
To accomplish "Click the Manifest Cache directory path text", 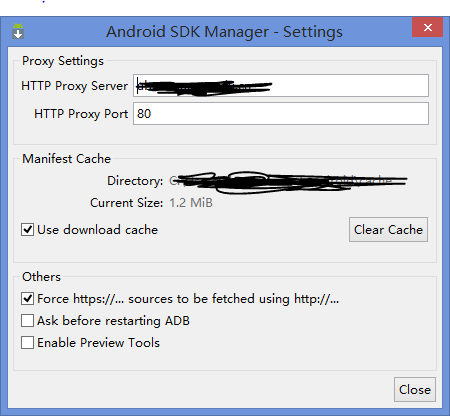I will (x=288, y=181).
